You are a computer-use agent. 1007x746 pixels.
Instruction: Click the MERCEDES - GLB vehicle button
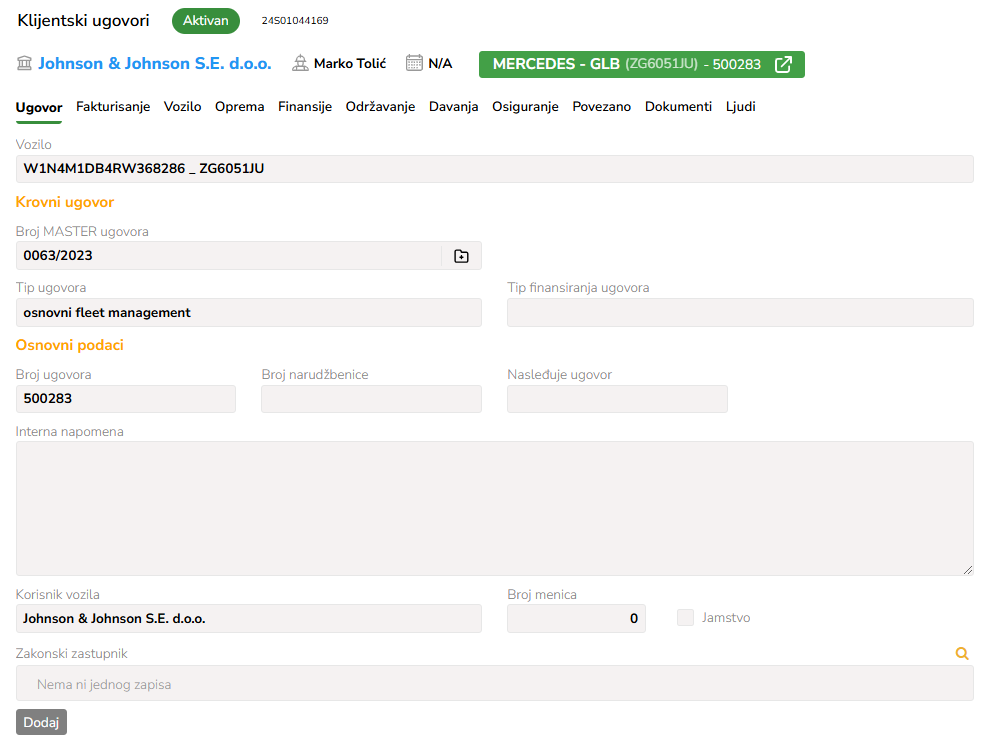point(642,64)
